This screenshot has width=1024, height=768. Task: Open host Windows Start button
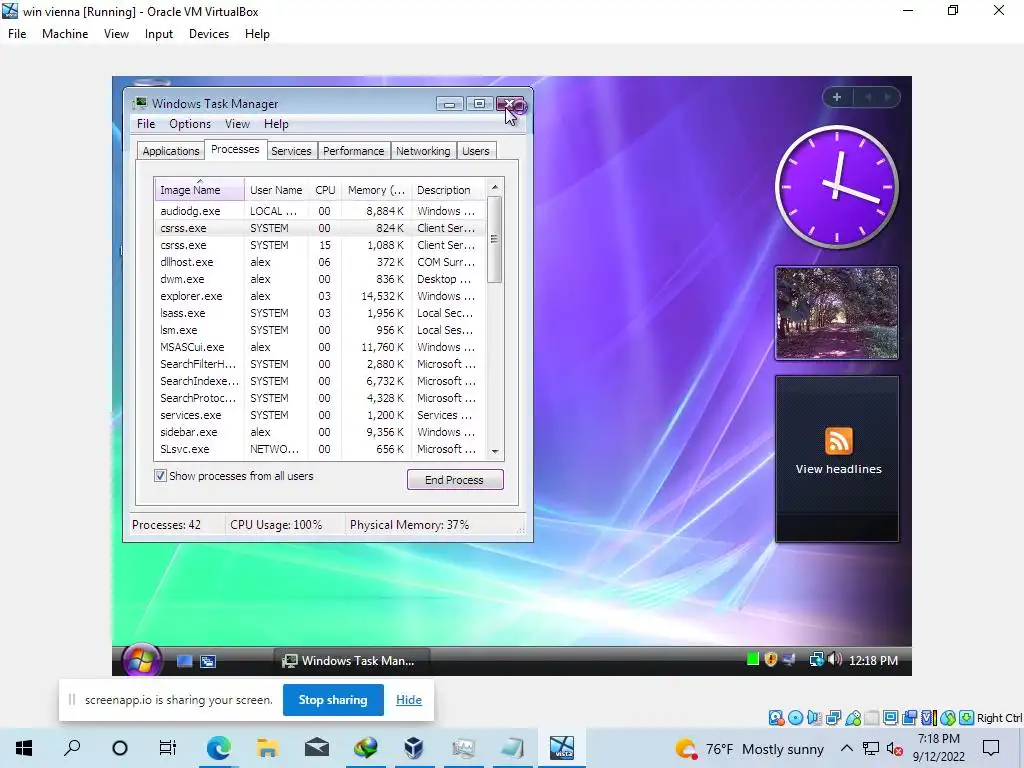click(24, 748)
